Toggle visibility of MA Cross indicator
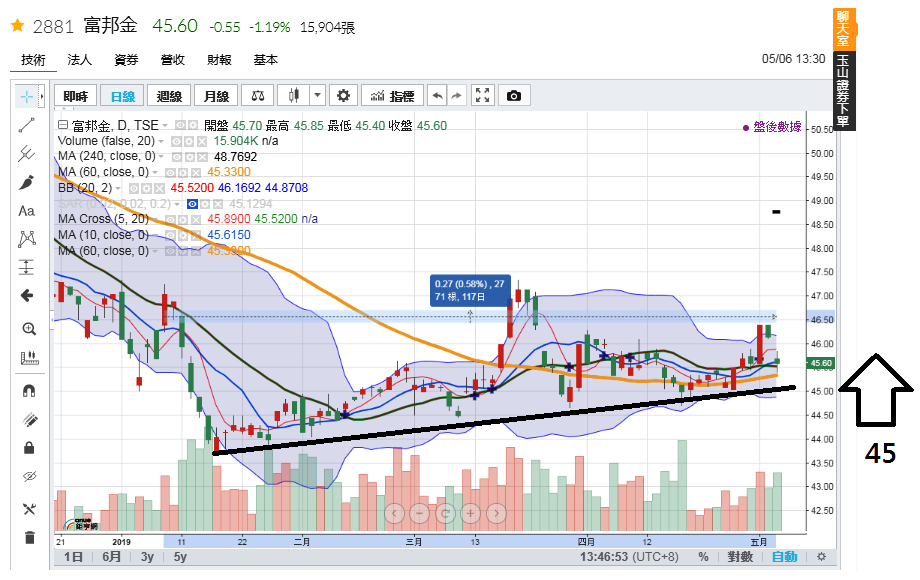This screenshot has width=920, height=580. click(170, 219)
